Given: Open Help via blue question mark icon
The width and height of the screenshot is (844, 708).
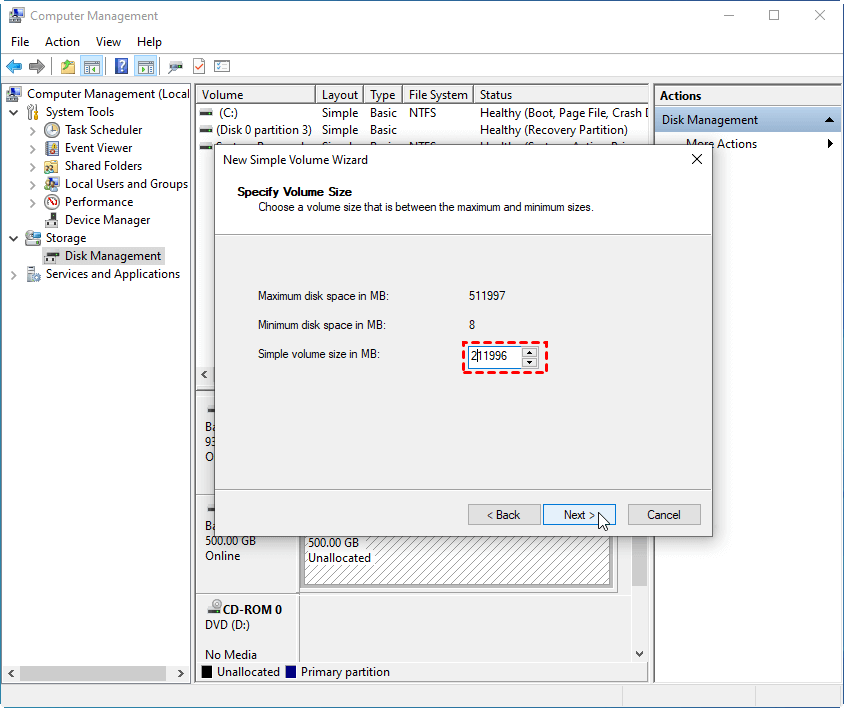Looking at the screenshot, I should pyautogui.click(x=122, y=66).
